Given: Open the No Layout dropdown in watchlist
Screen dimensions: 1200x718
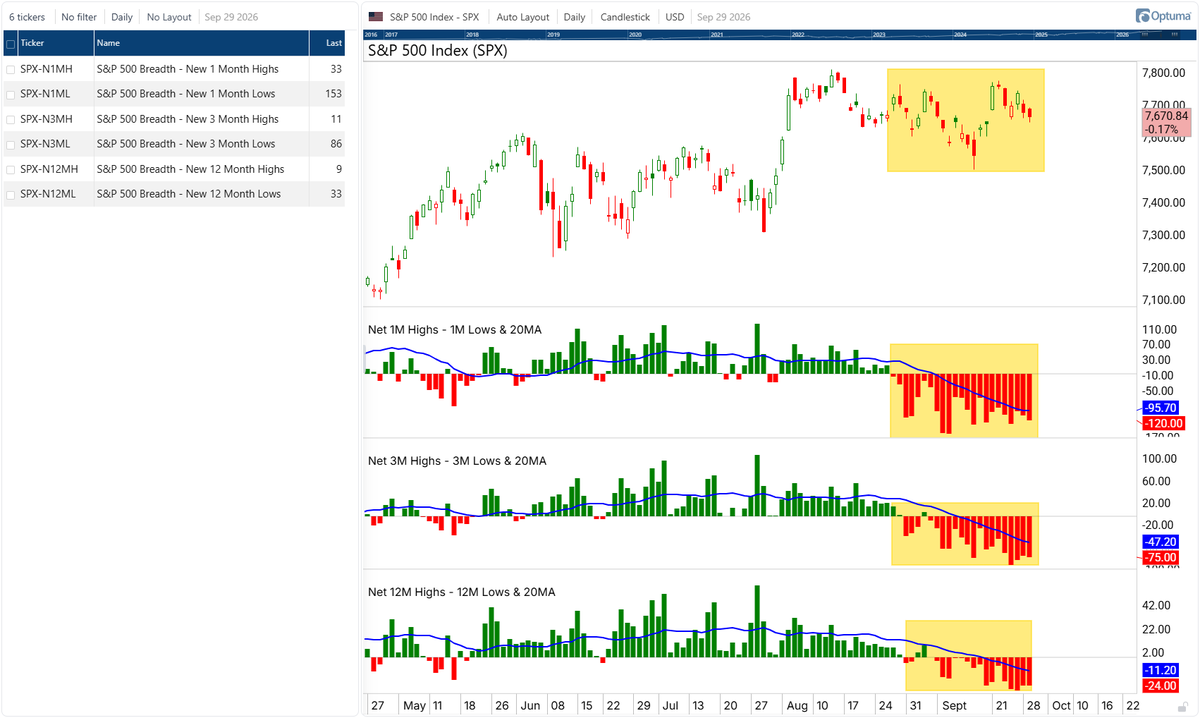Looking at the screenshot, I should [x=168, y=17].
